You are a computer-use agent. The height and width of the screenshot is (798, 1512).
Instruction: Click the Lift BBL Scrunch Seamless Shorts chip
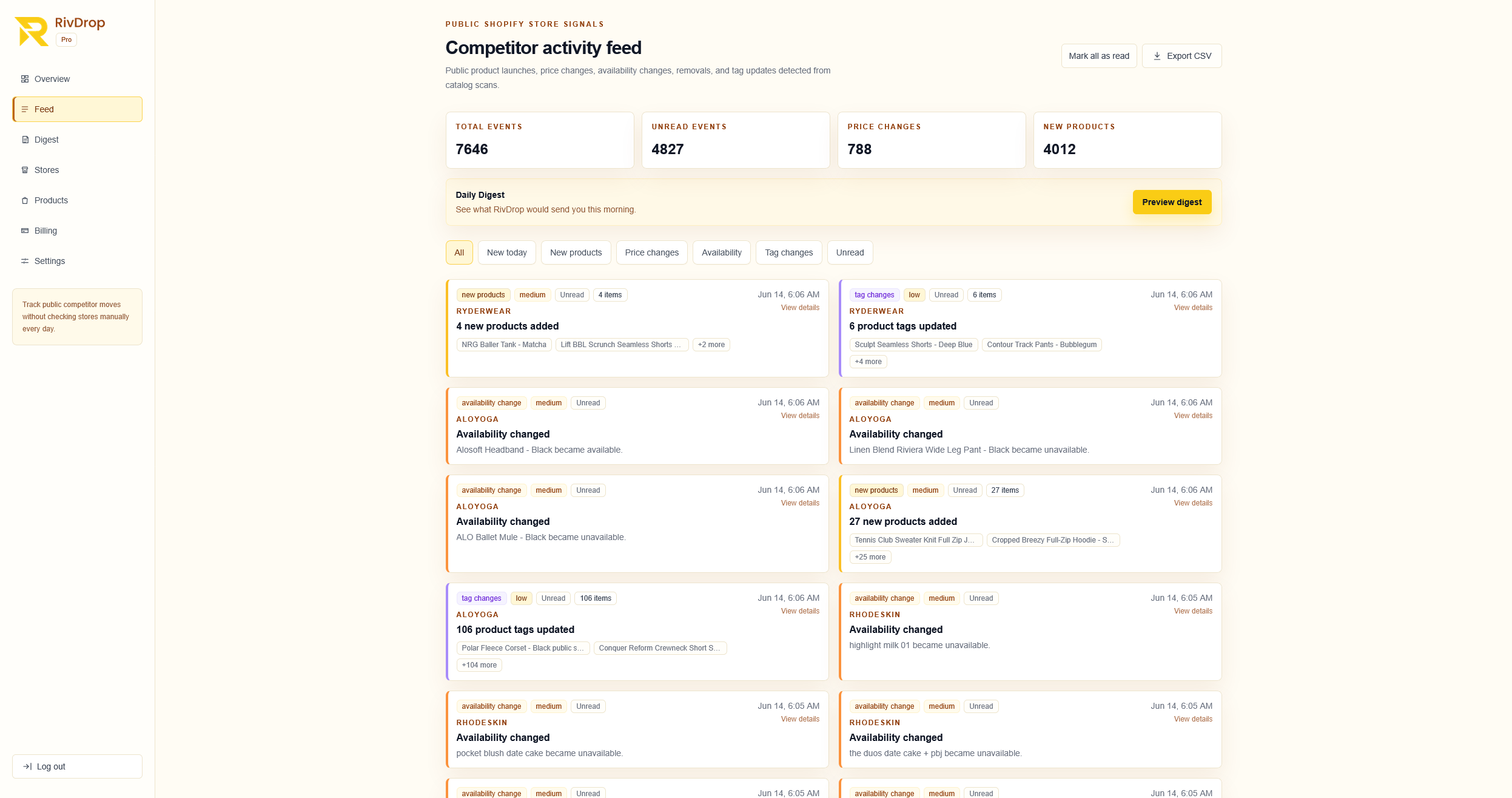click(x=622, y=345)
